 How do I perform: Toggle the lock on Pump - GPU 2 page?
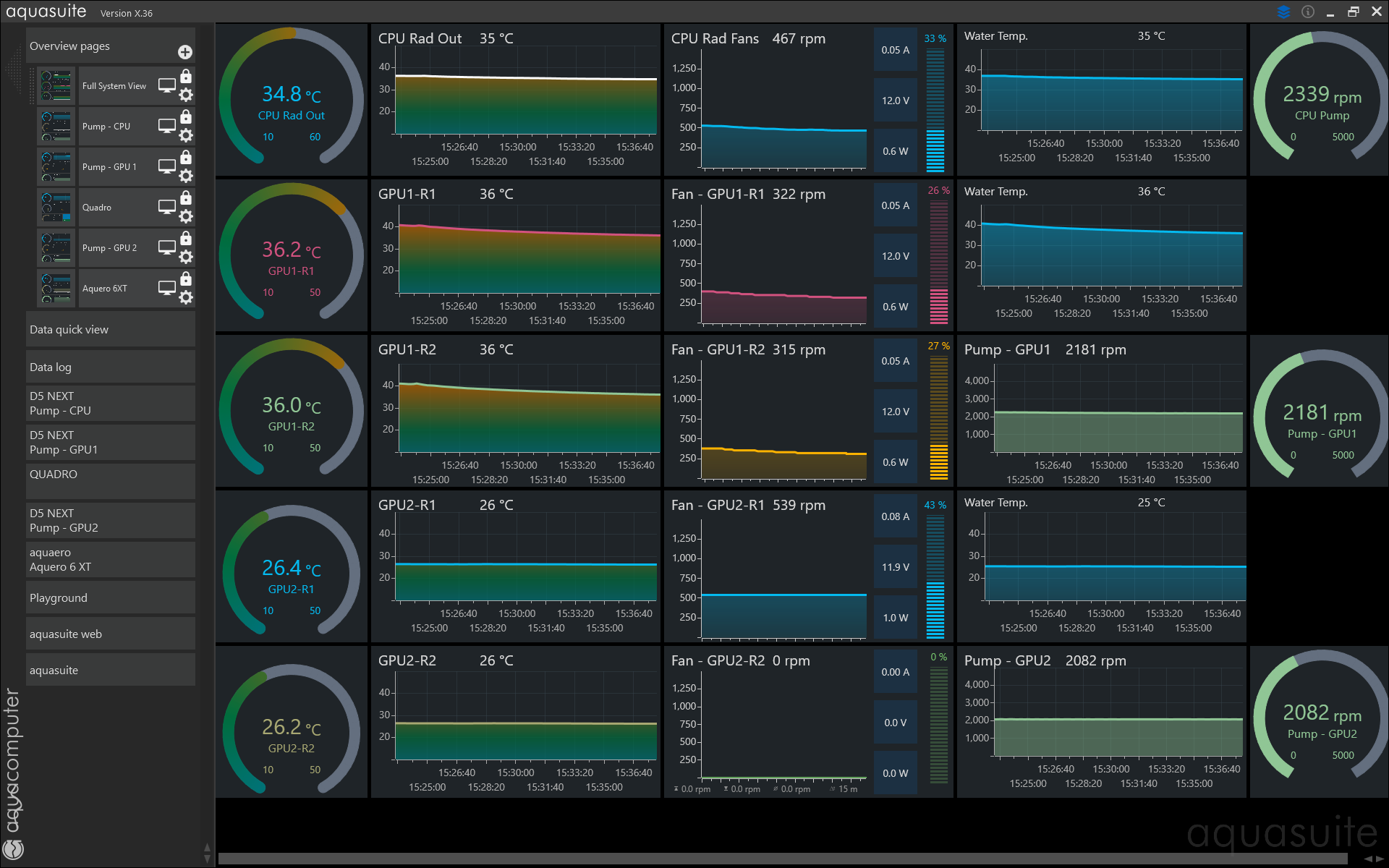click(x=186, y=239)
